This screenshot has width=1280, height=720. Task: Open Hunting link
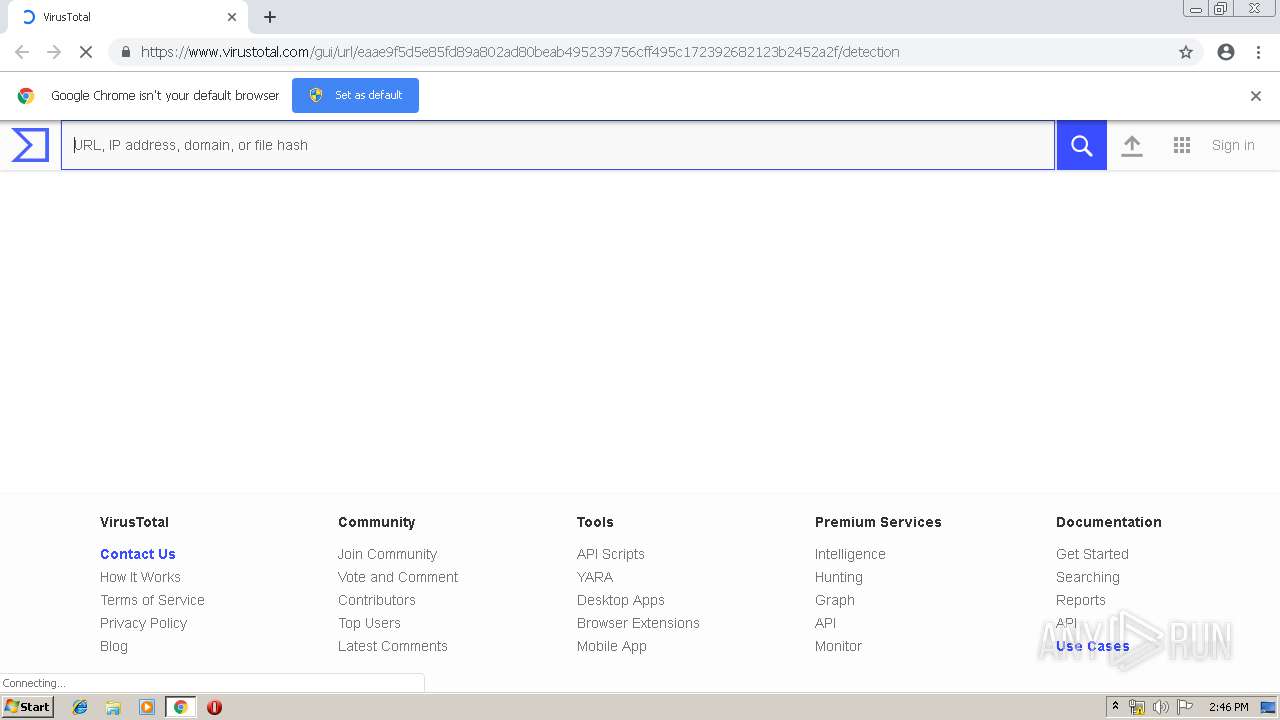[x=838, y=577]
